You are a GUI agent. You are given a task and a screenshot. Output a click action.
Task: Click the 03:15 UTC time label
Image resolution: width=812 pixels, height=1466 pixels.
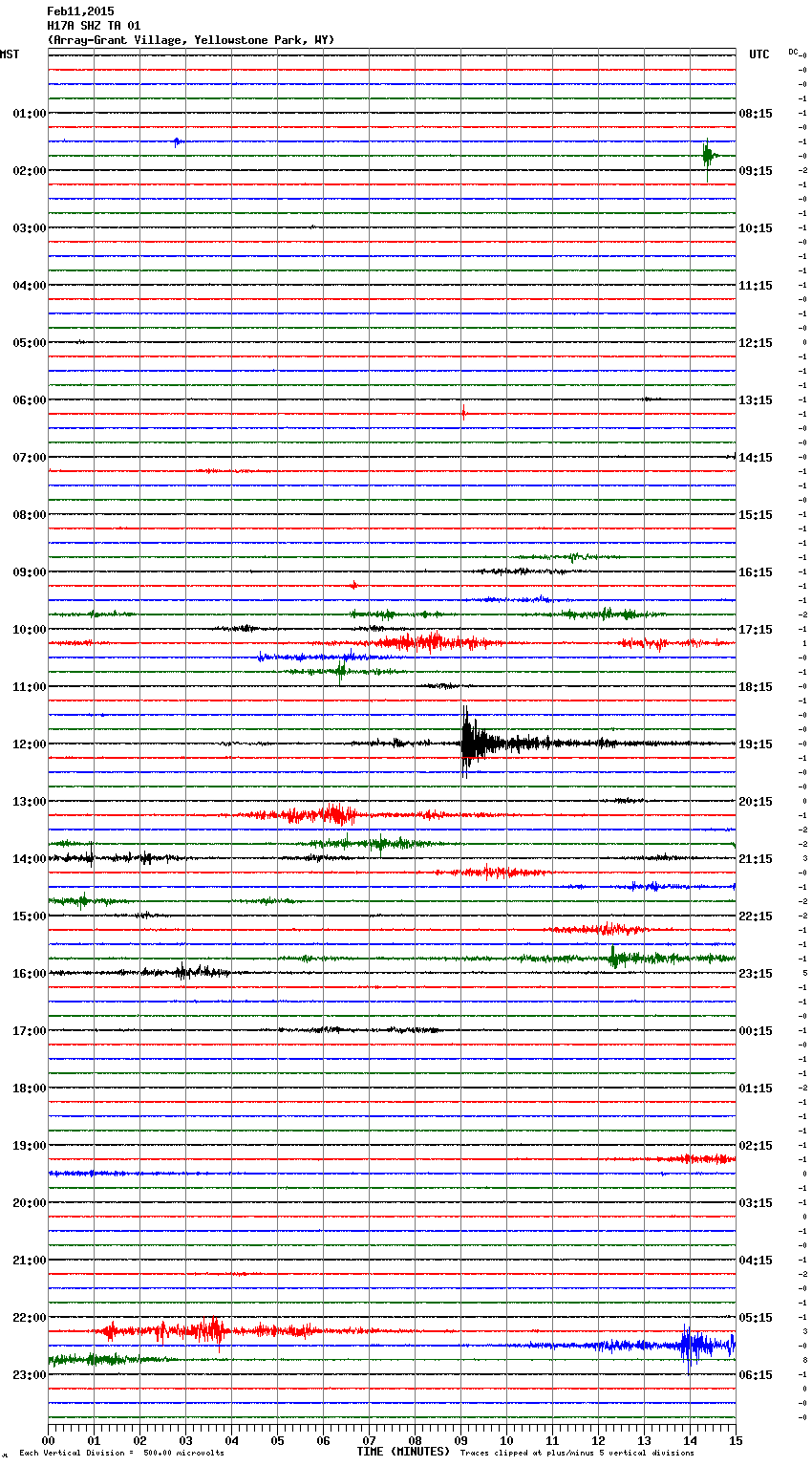(756, 1203)
